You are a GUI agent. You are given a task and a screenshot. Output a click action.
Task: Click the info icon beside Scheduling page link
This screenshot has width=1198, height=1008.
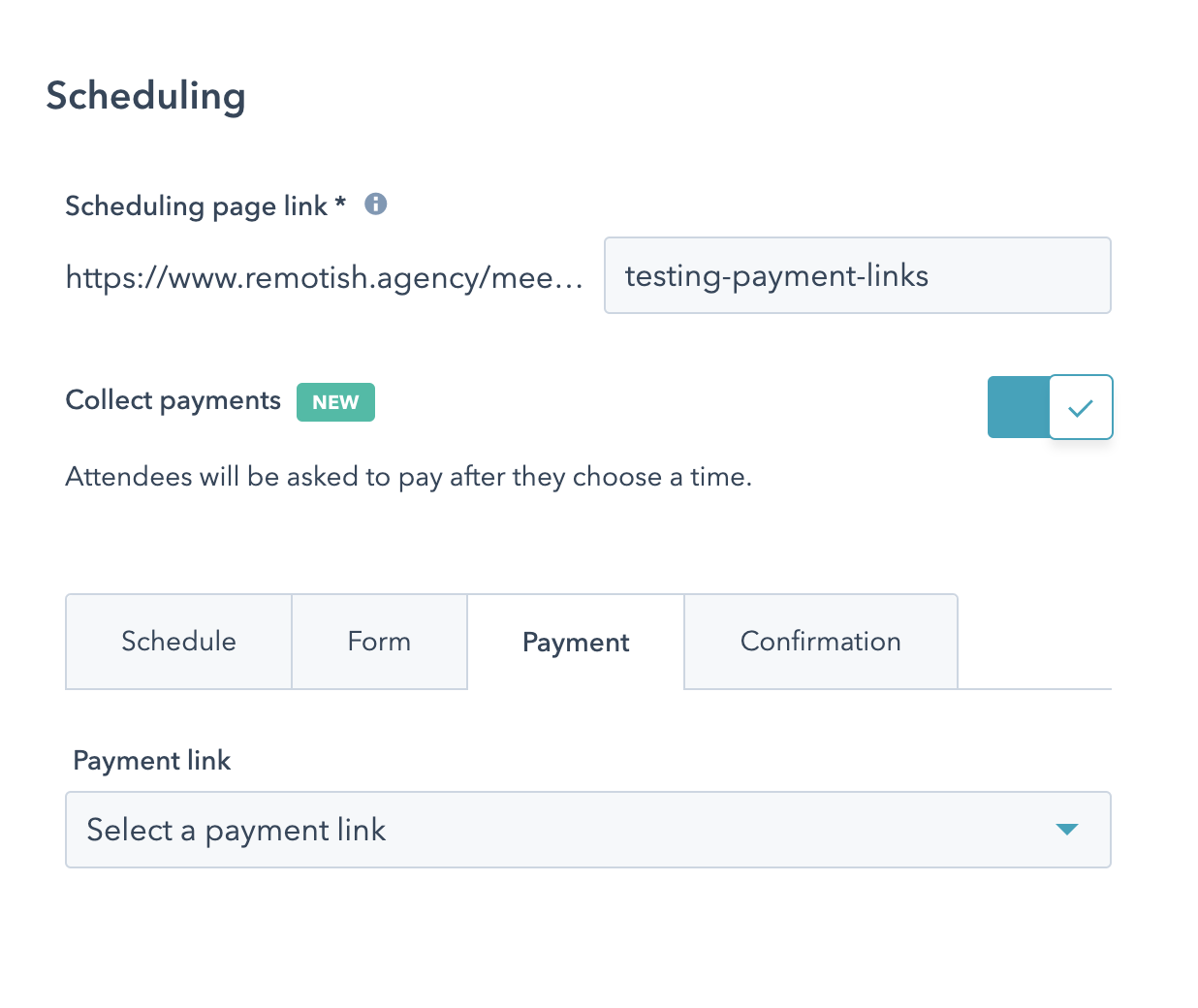(x=375, y=205)
